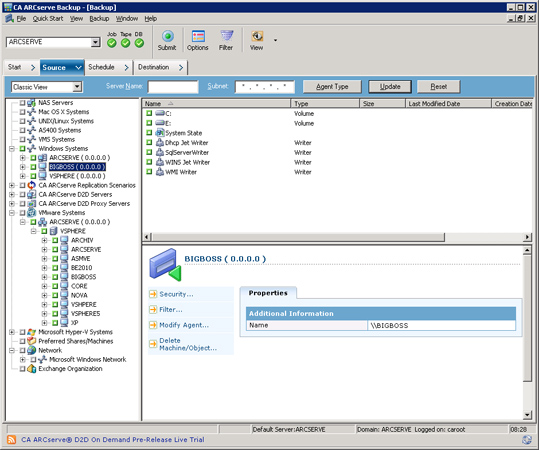
Task: Open the Help menu
Action: 151,19
